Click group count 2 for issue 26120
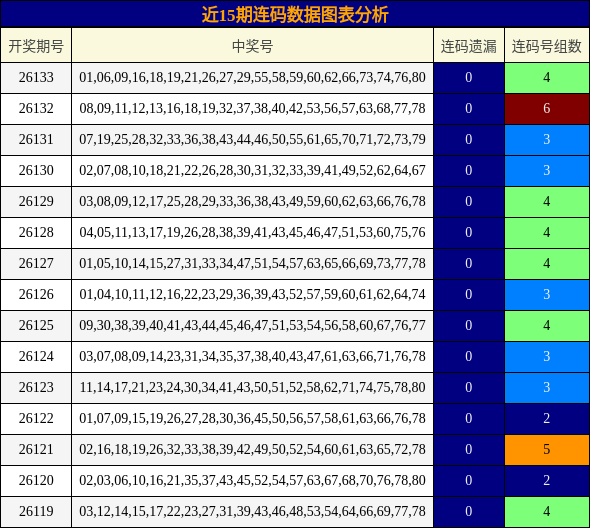The height and width of the screenshot is (528, 590). pos(547,480)
